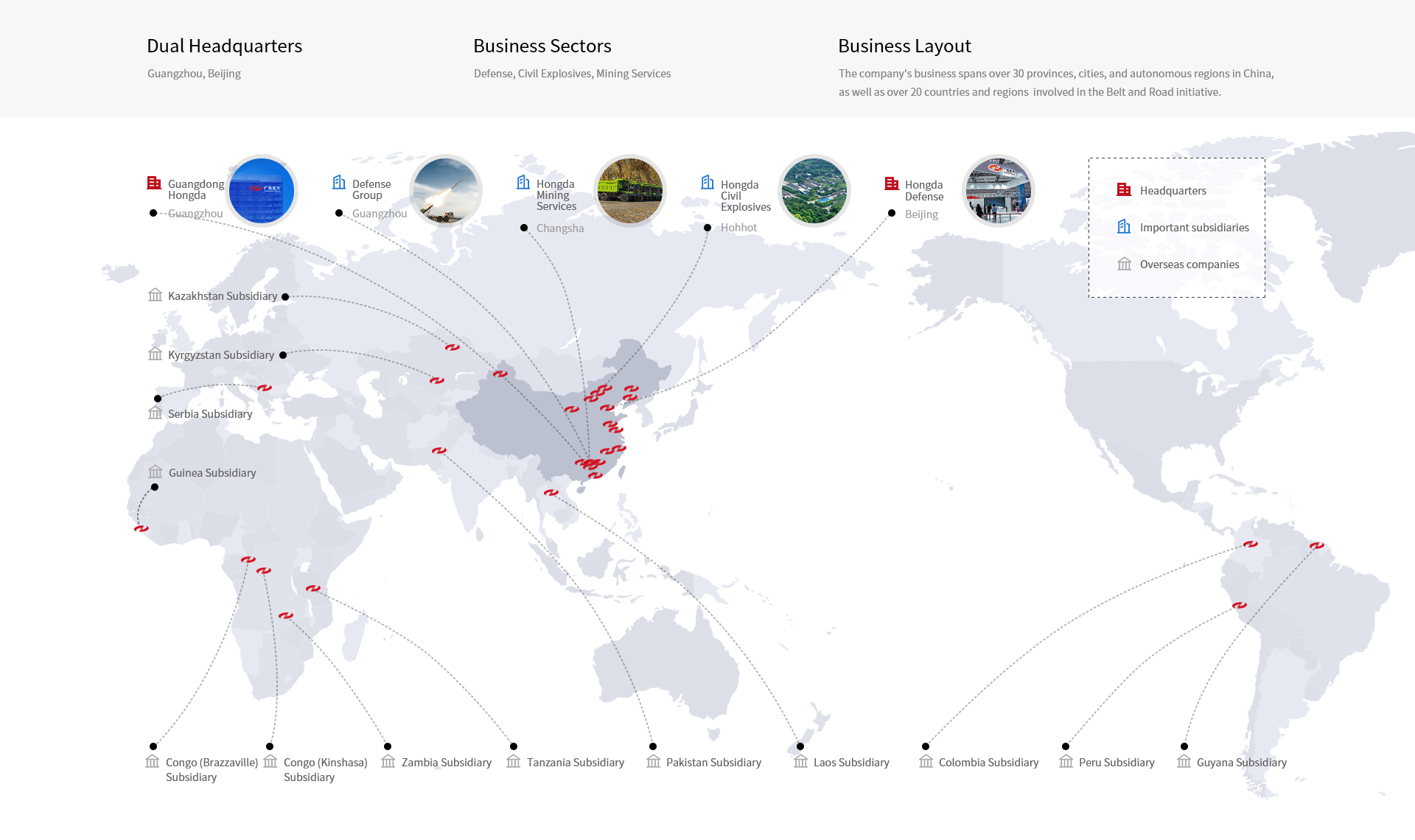This screenshot has width=1415, height=840.
Task: Click the Guyana Subsidiary label
Action: click(x=1241, y=763)
